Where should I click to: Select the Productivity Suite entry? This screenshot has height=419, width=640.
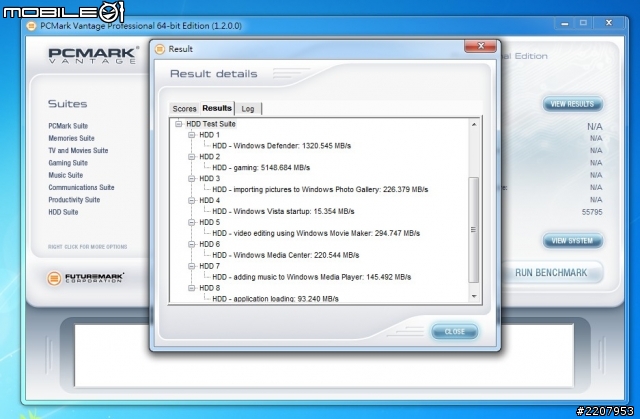click(x=74, y=200)
